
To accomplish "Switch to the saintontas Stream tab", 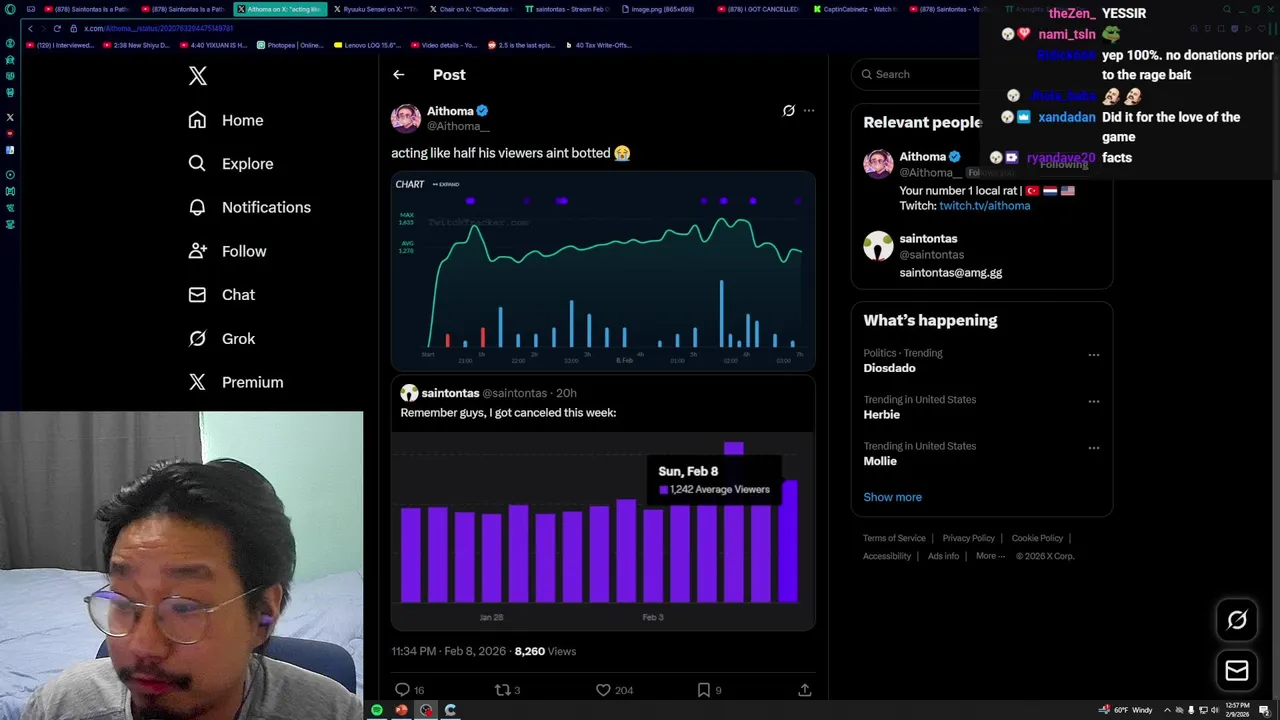I will coord(568,9).
